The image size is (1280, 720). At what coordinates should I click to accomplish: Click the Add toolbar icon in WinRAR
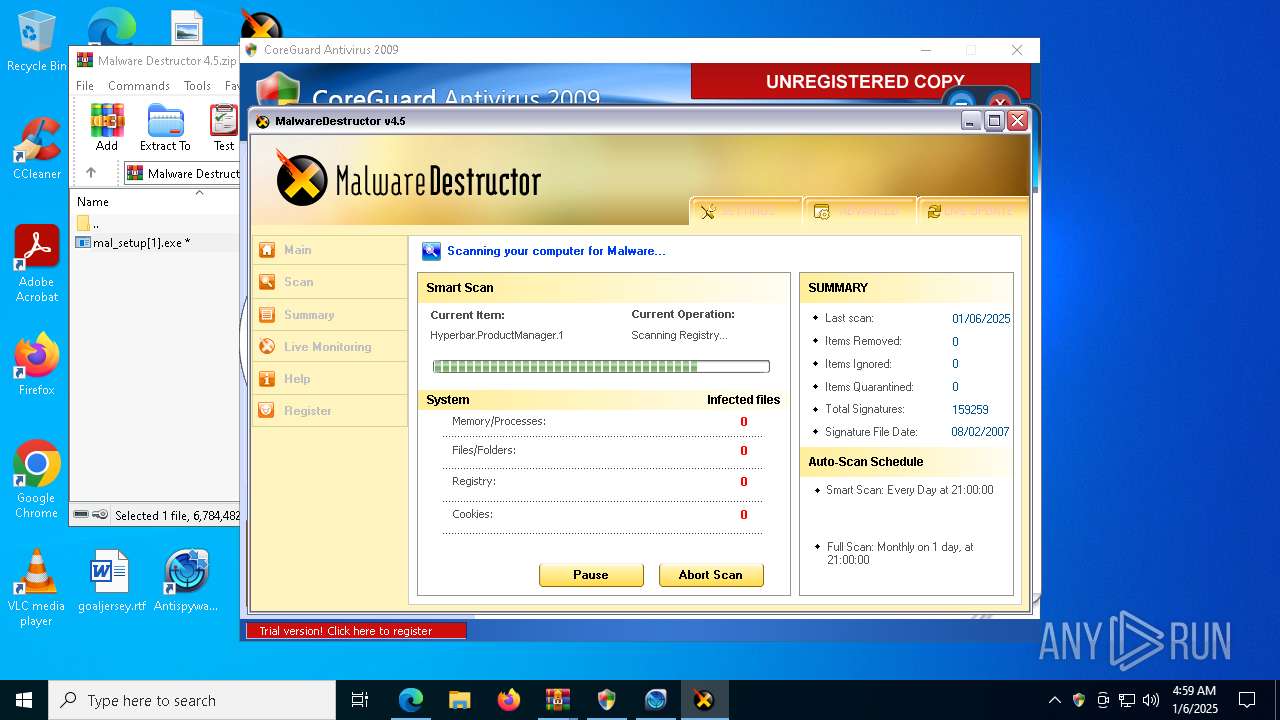[107, 128]
